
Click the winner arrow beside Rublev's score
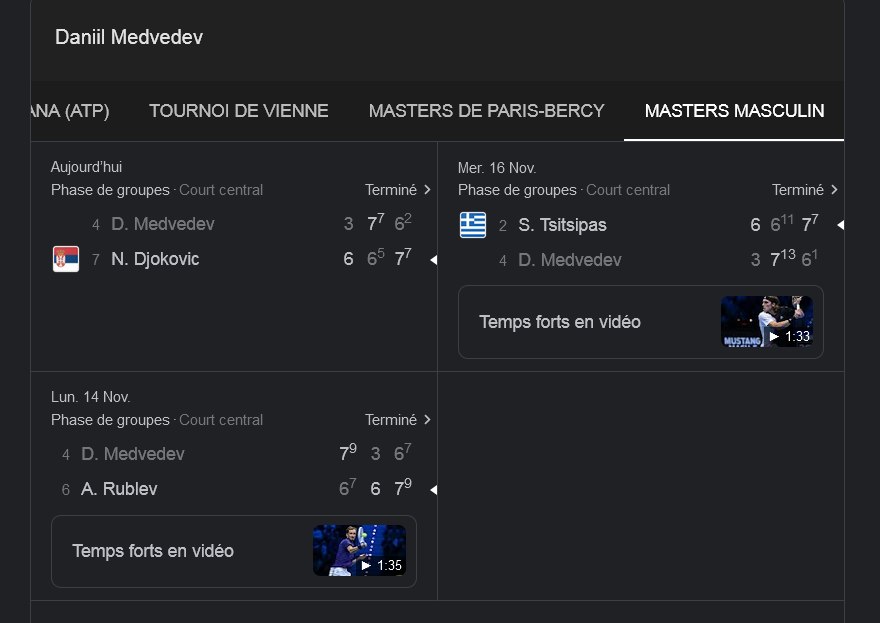[433, 490]
